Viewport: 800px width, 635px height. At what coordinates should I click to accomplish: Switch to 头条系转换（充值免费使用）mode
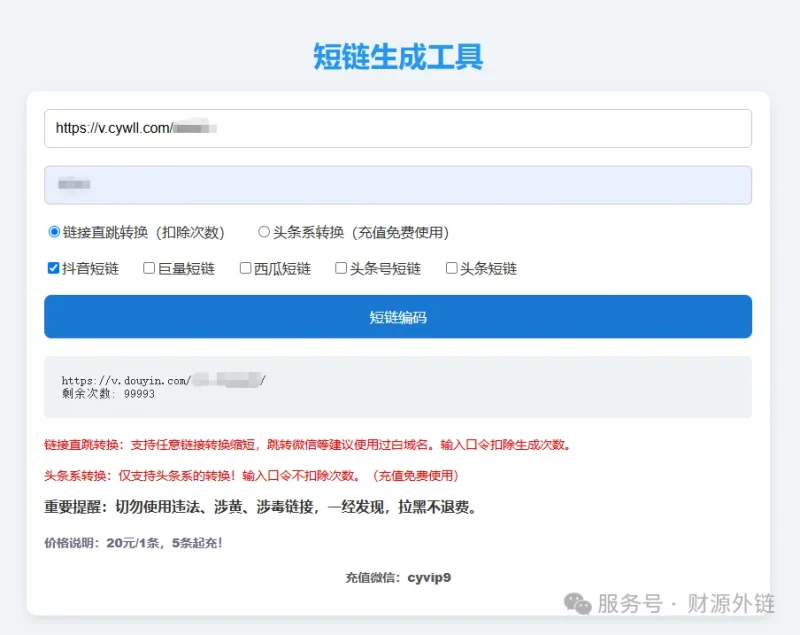coord(263,231)
